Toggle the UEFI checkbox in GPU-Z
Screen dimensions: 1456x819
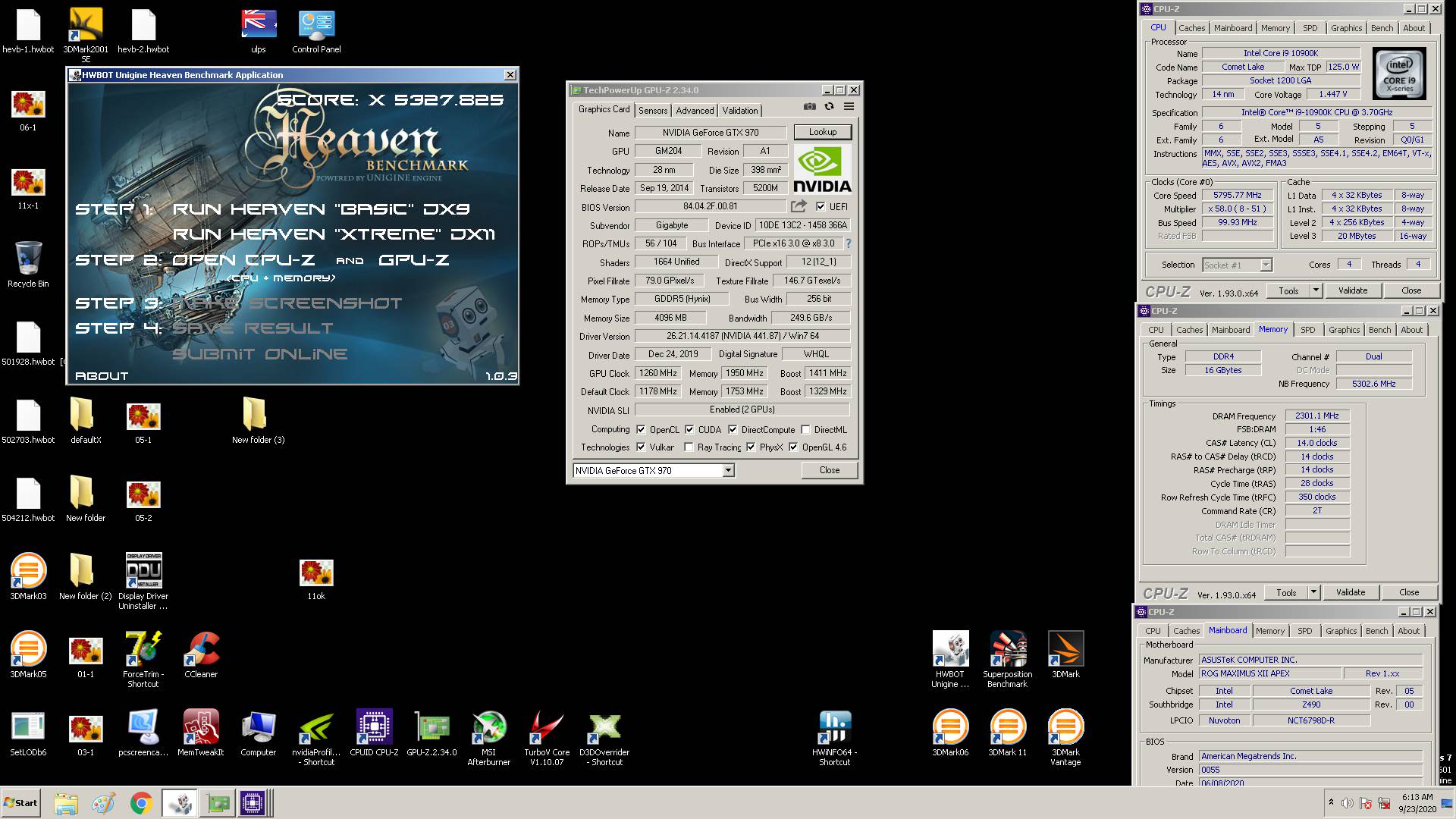(820, 206)
